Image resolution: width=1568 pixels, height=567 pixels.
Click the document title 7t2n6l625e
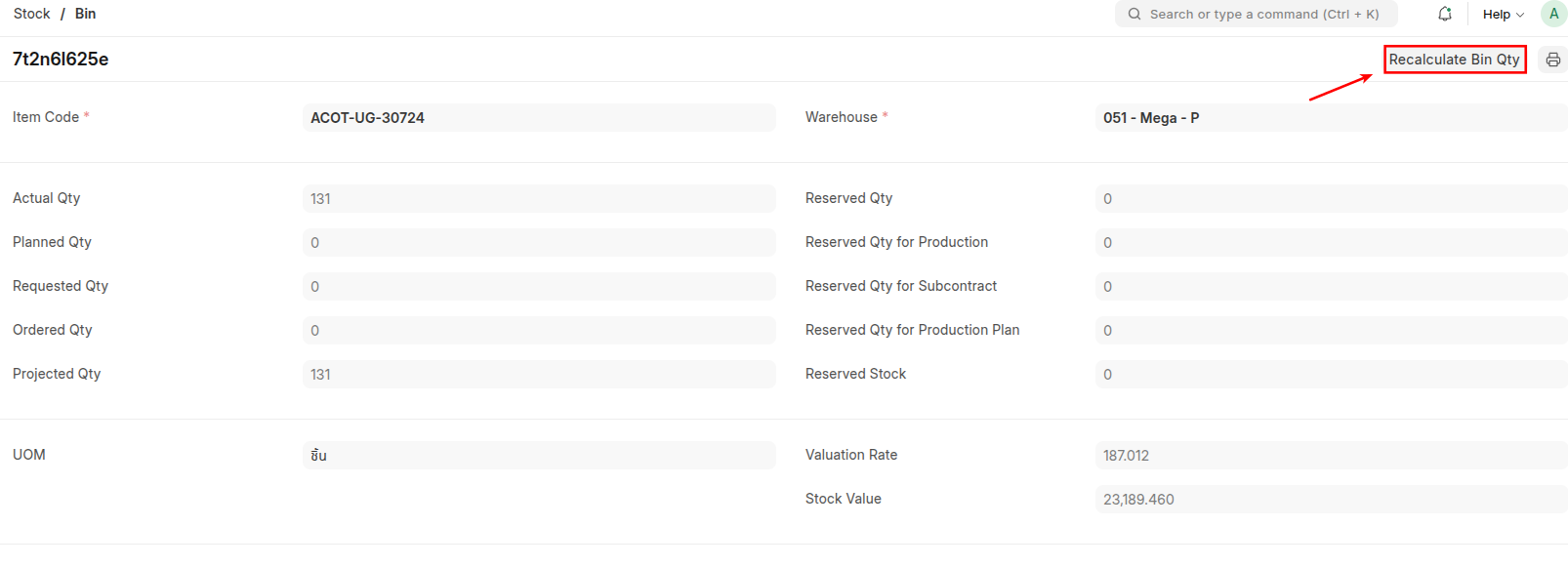pos(61,59)
